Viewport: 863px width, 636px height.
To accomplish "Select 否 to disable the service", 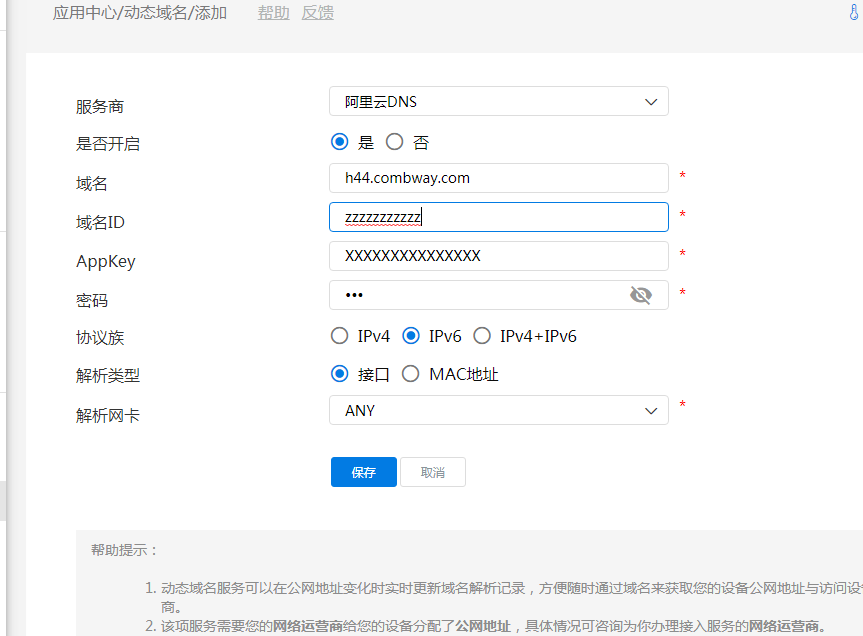I will pos(395,142).
